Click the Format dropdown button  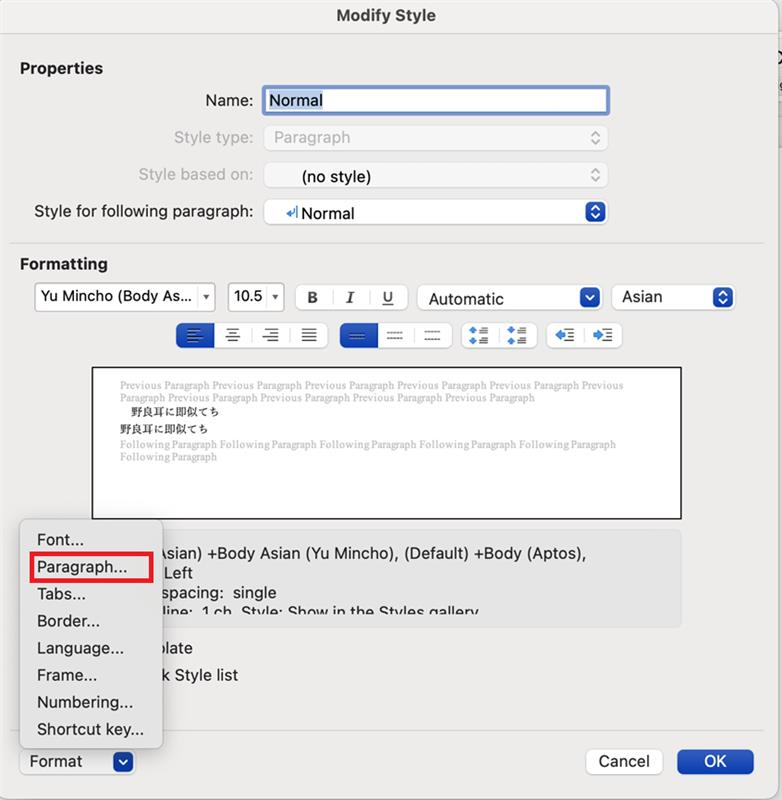point(77,762)
